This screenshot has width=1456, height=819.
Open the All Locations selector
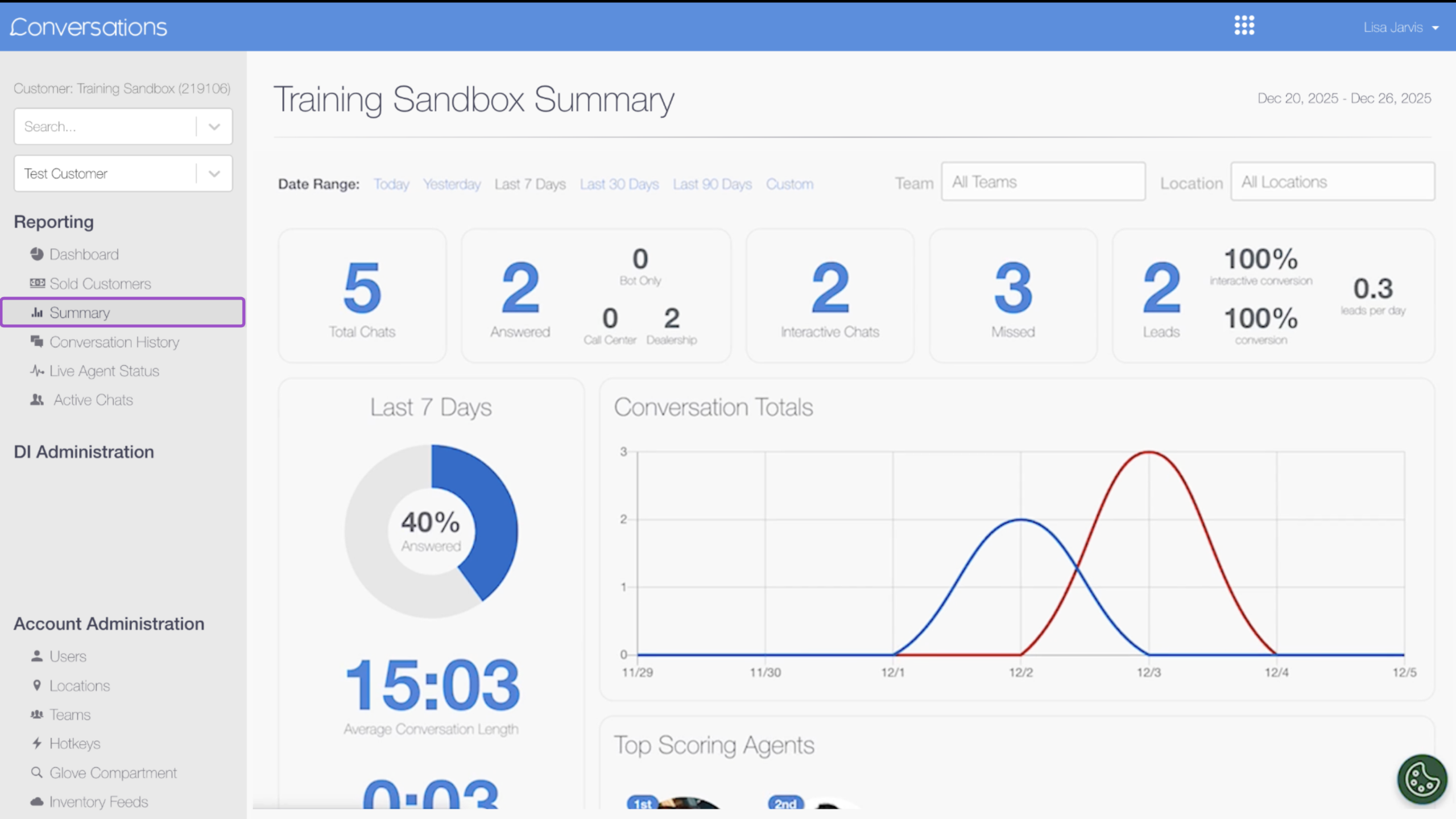tap(1333, 181)
